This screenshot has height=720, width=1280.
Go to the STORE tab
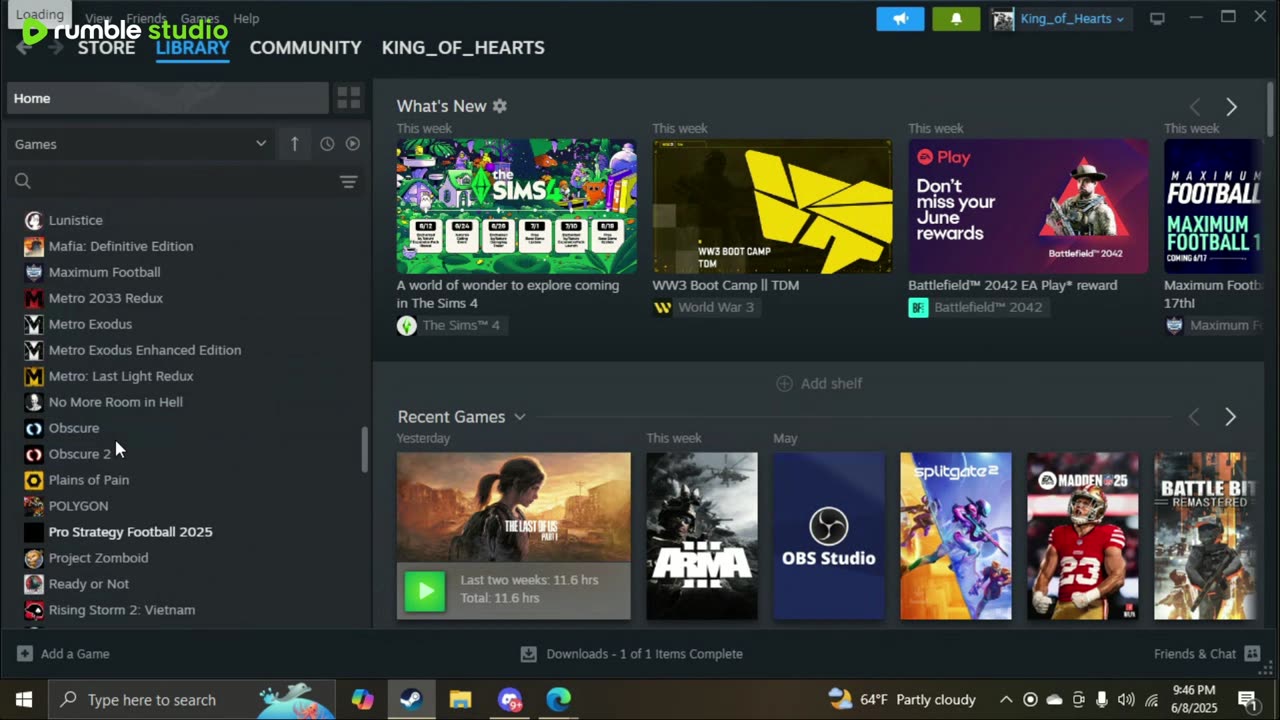(106, 48)
